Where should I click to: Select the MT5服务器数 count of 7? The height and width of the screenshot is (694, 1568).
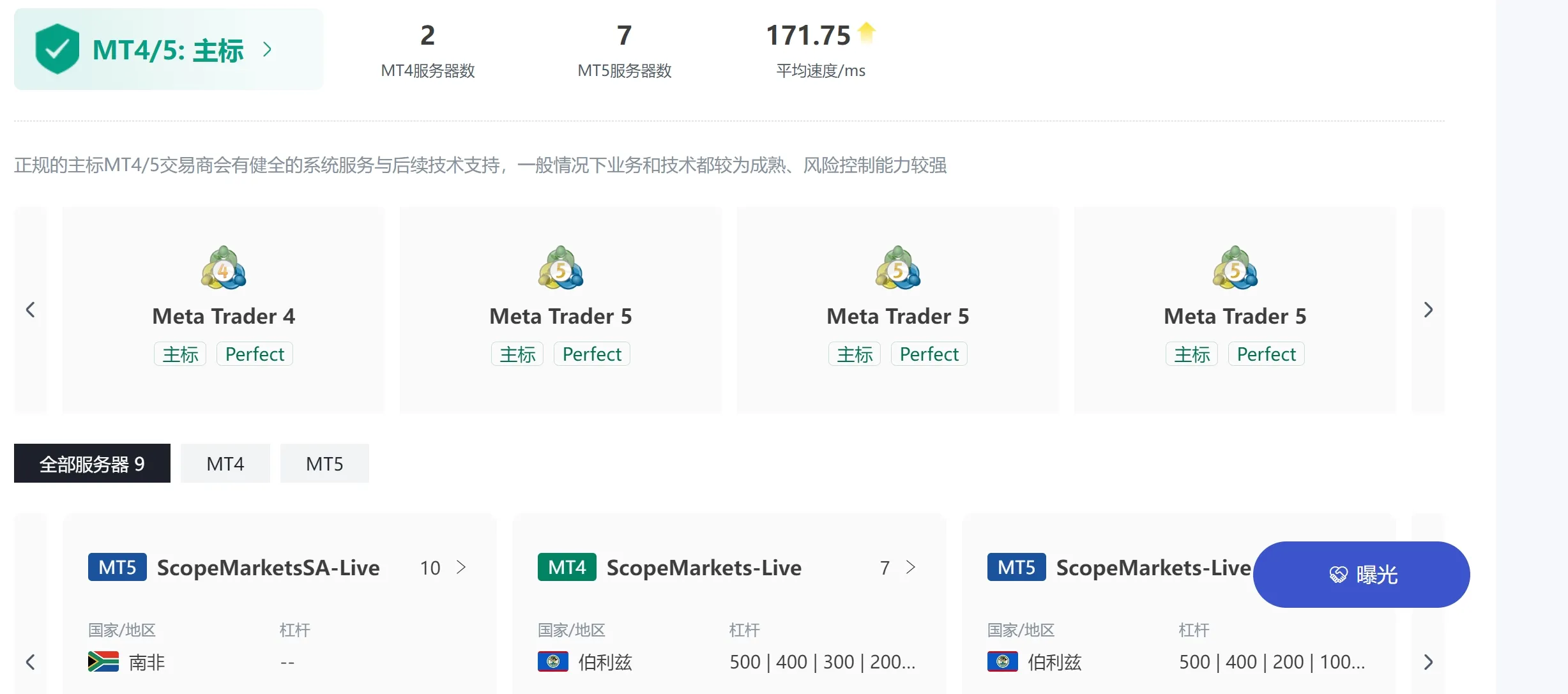point(624,35)
